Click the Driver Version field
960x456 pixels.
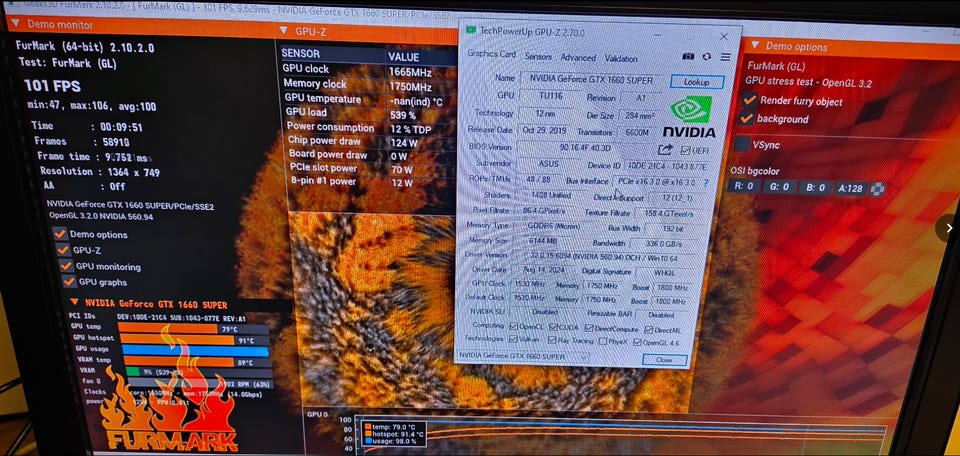[604, 256]
